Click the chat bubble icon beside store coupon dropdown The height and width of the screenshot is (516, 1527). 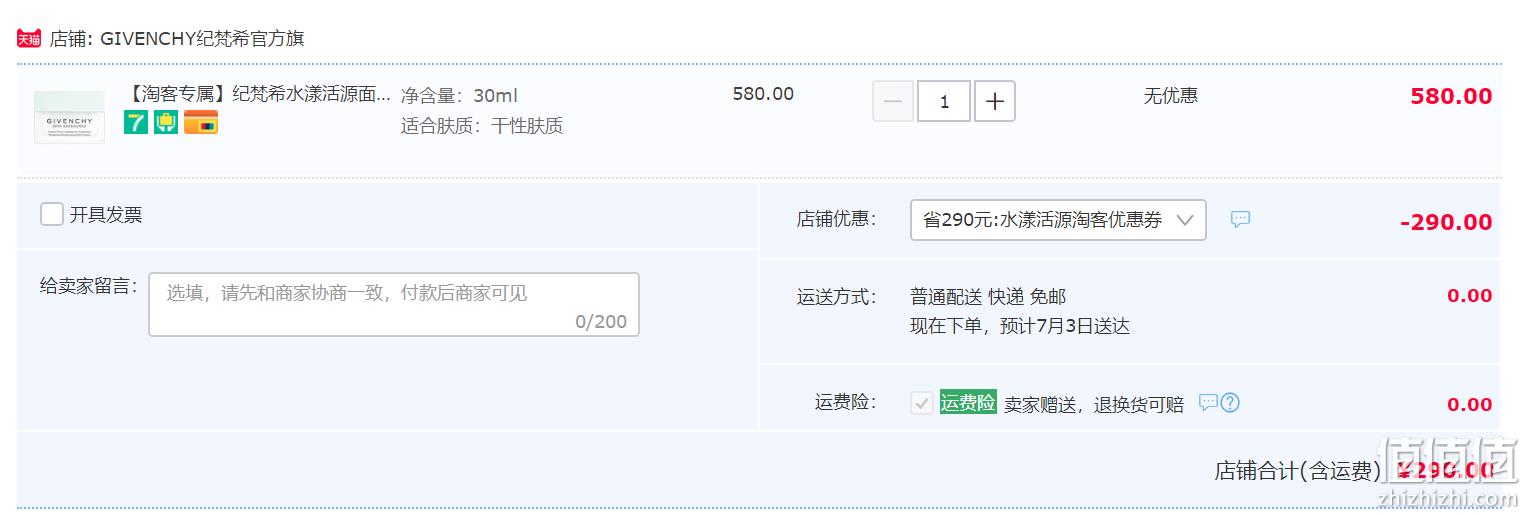1240,219
